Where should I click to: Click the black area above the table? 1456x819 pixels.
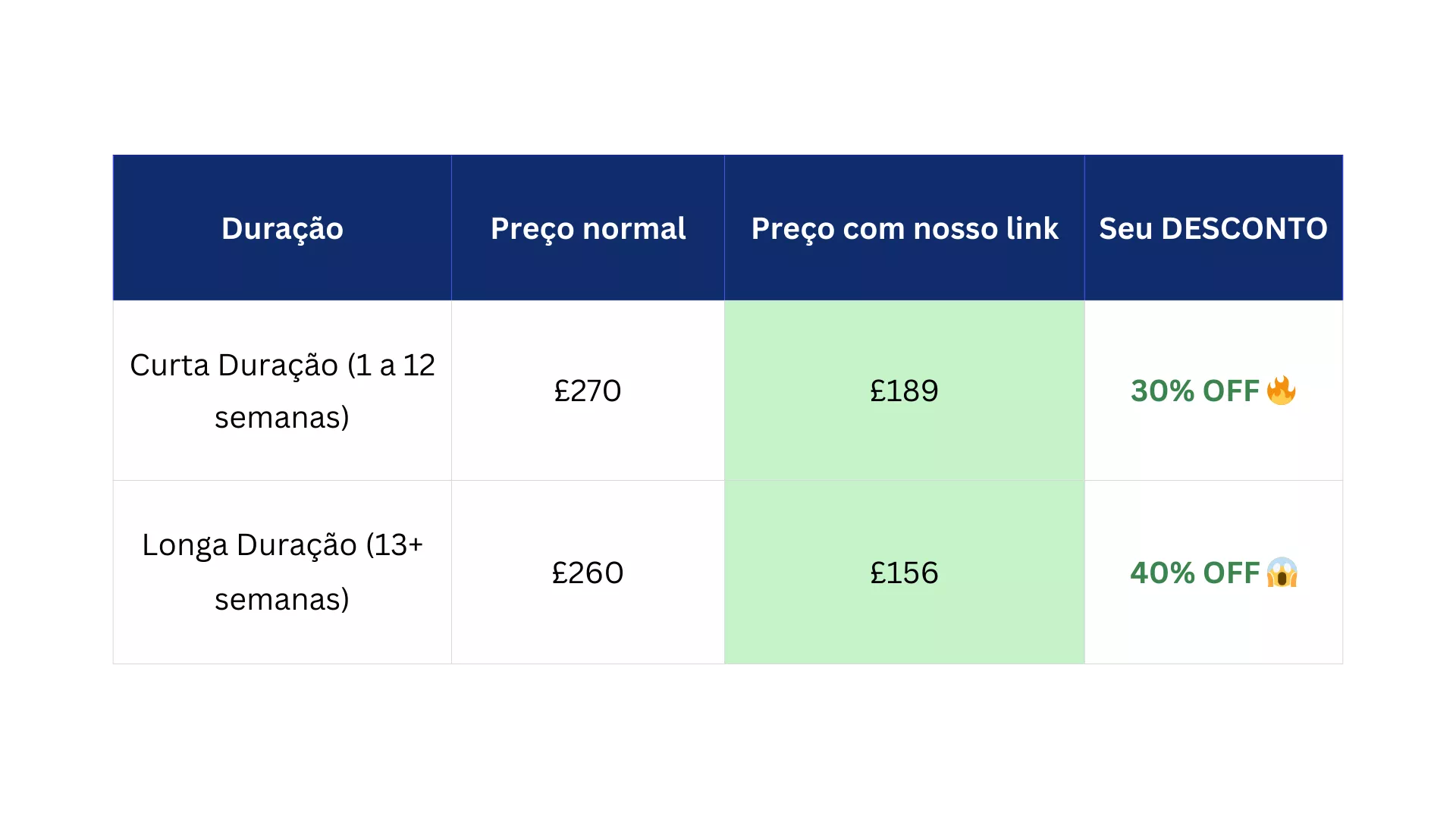(728, 76)
